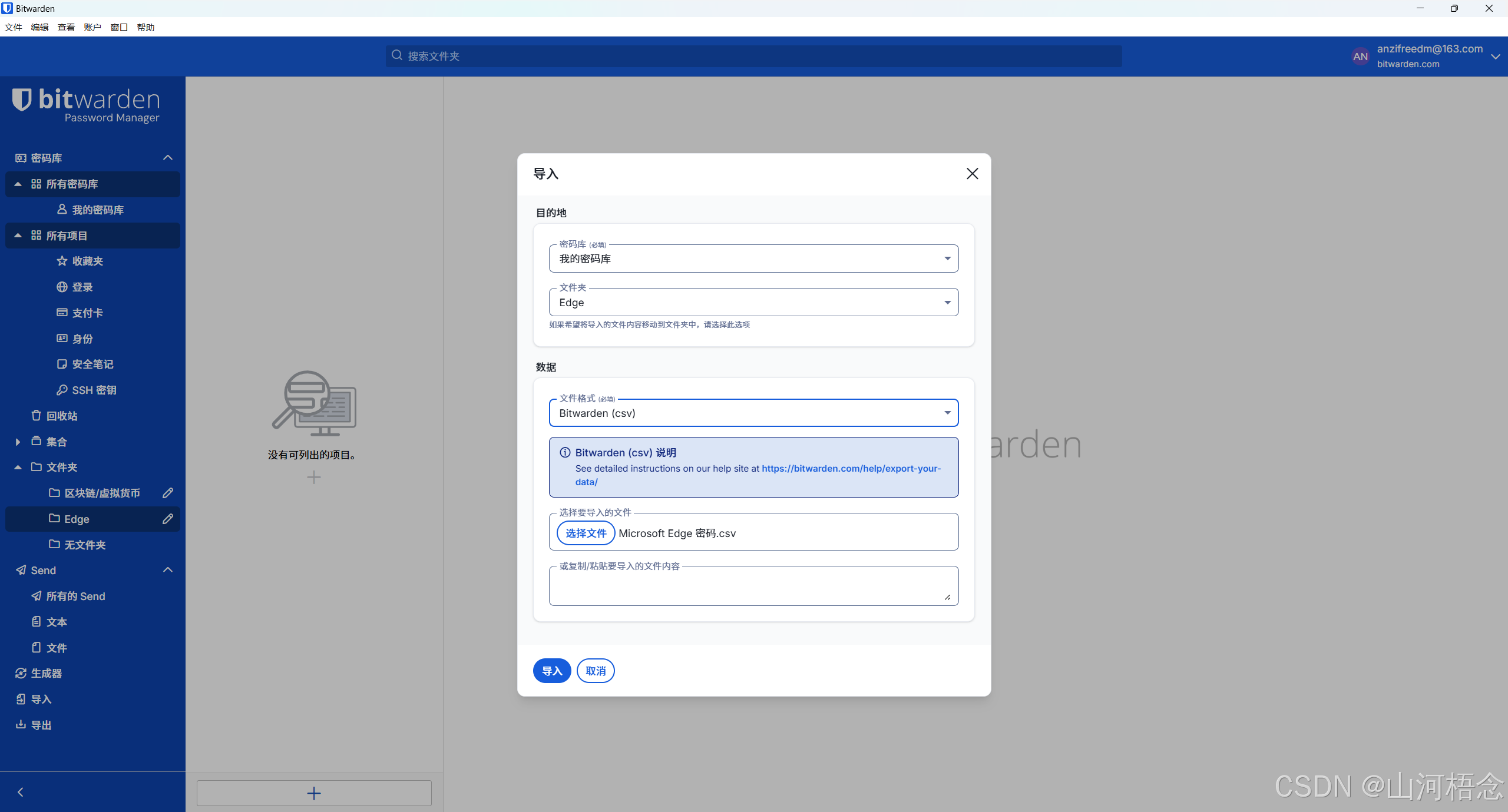Expand the 集合 collections arrow
The height and width of the screenshot is (812, 1508).
click(18, 442)
